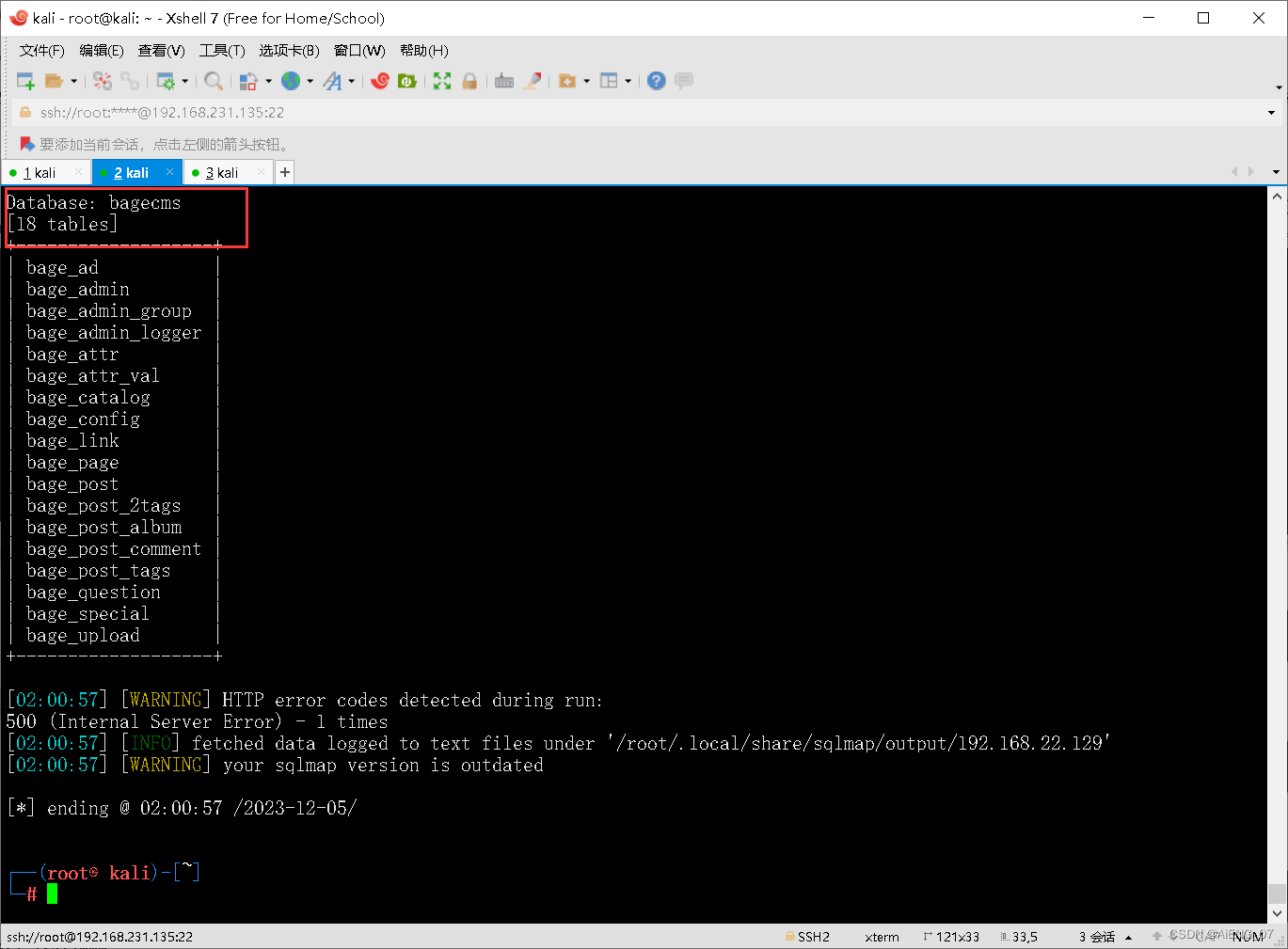Open the tab list dropdown arrow

coord(1276,172)
